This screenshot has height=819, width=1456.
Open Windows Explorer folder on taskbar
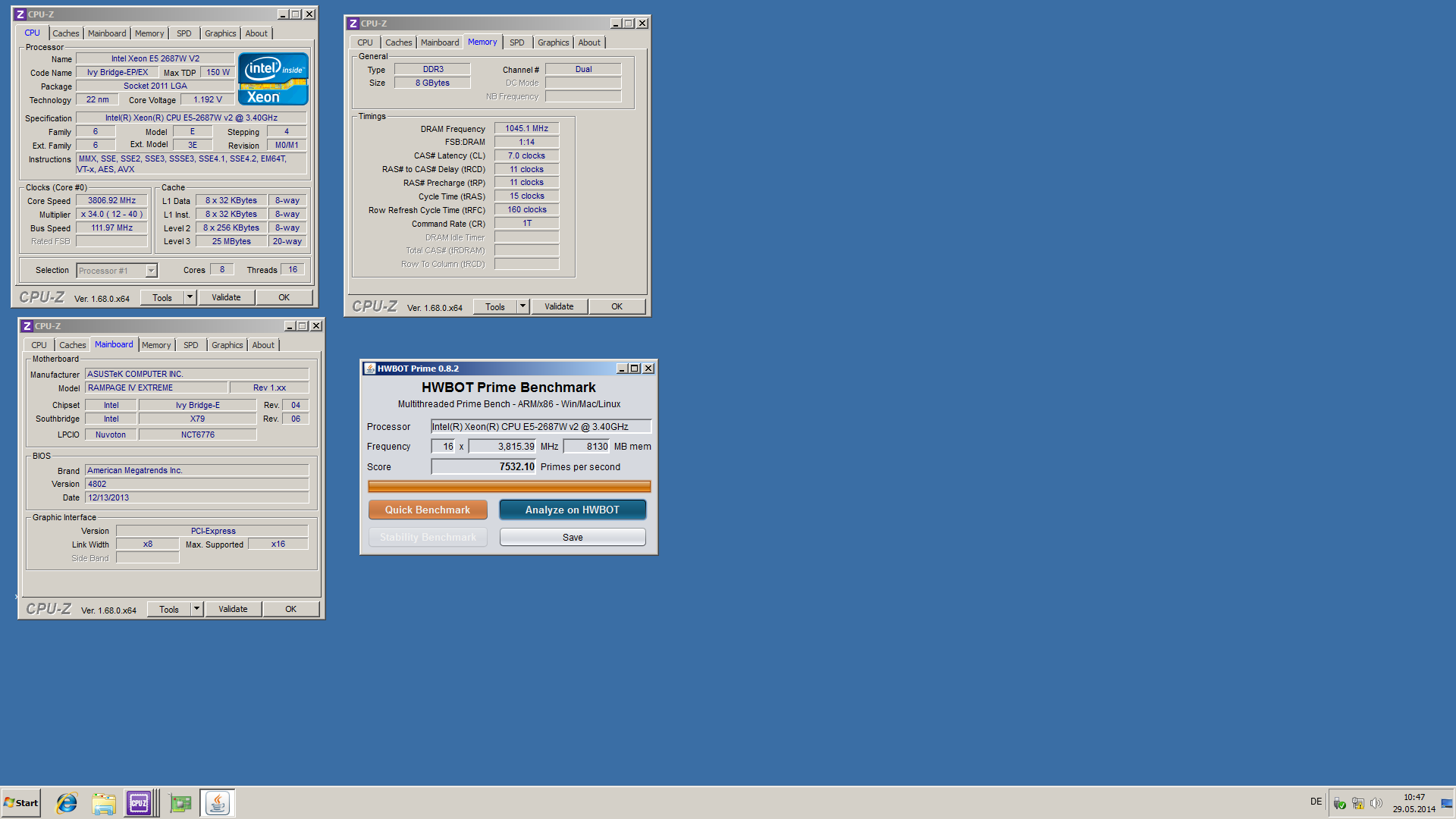pos(104,803)
